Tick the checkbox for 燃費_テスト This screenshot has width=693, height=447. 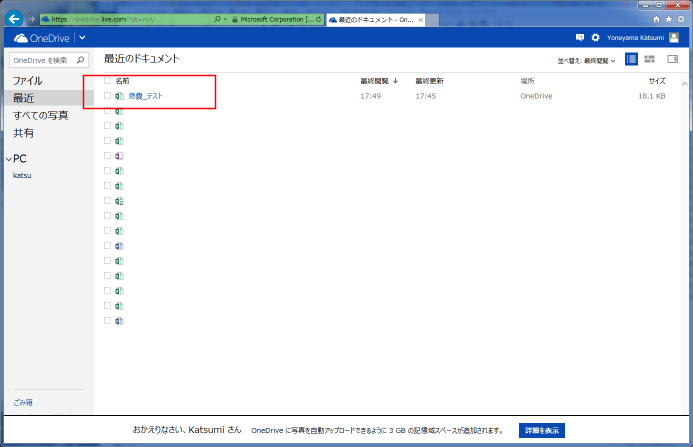click(x=107, y=96)
